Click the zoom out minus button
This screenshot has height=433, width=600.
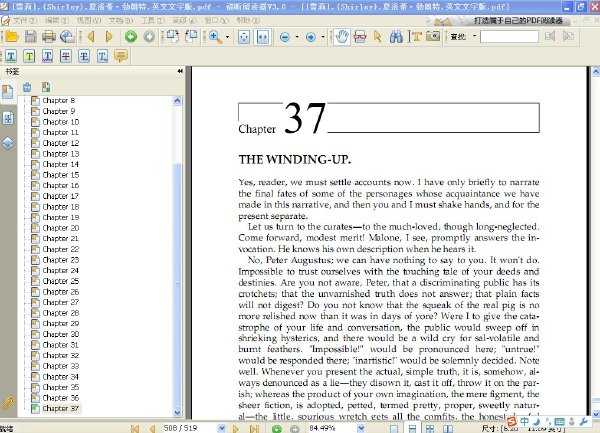pos(285,37)
